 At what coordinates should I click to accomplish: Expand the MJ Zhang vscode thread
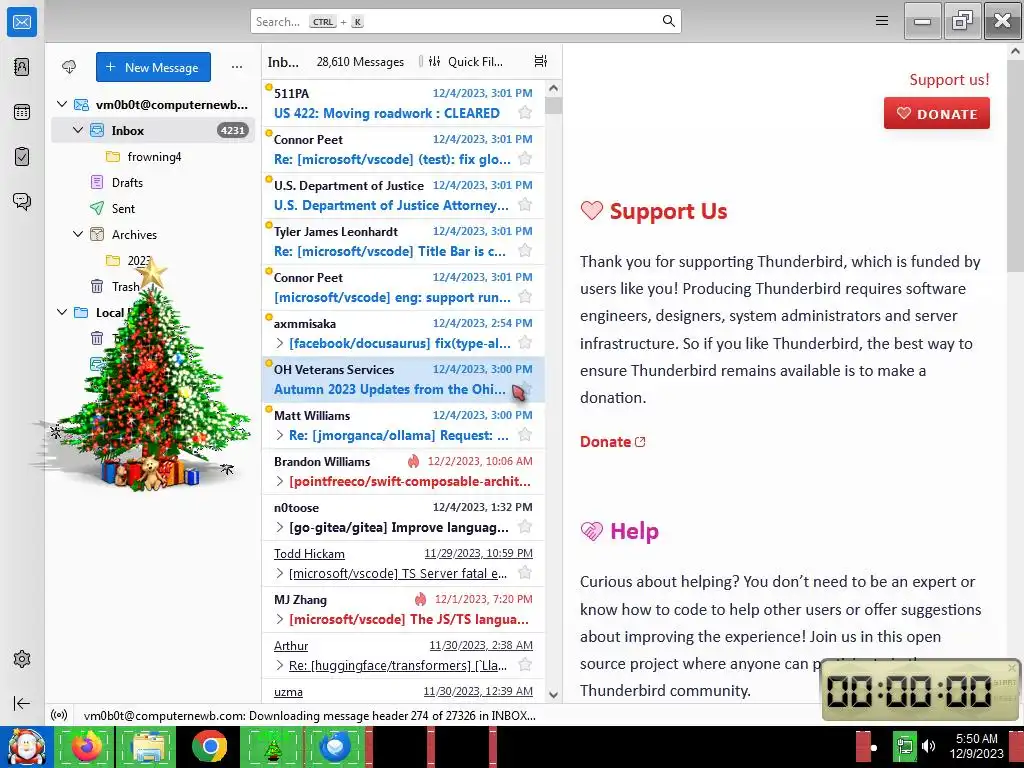click(x=280, y=619)
